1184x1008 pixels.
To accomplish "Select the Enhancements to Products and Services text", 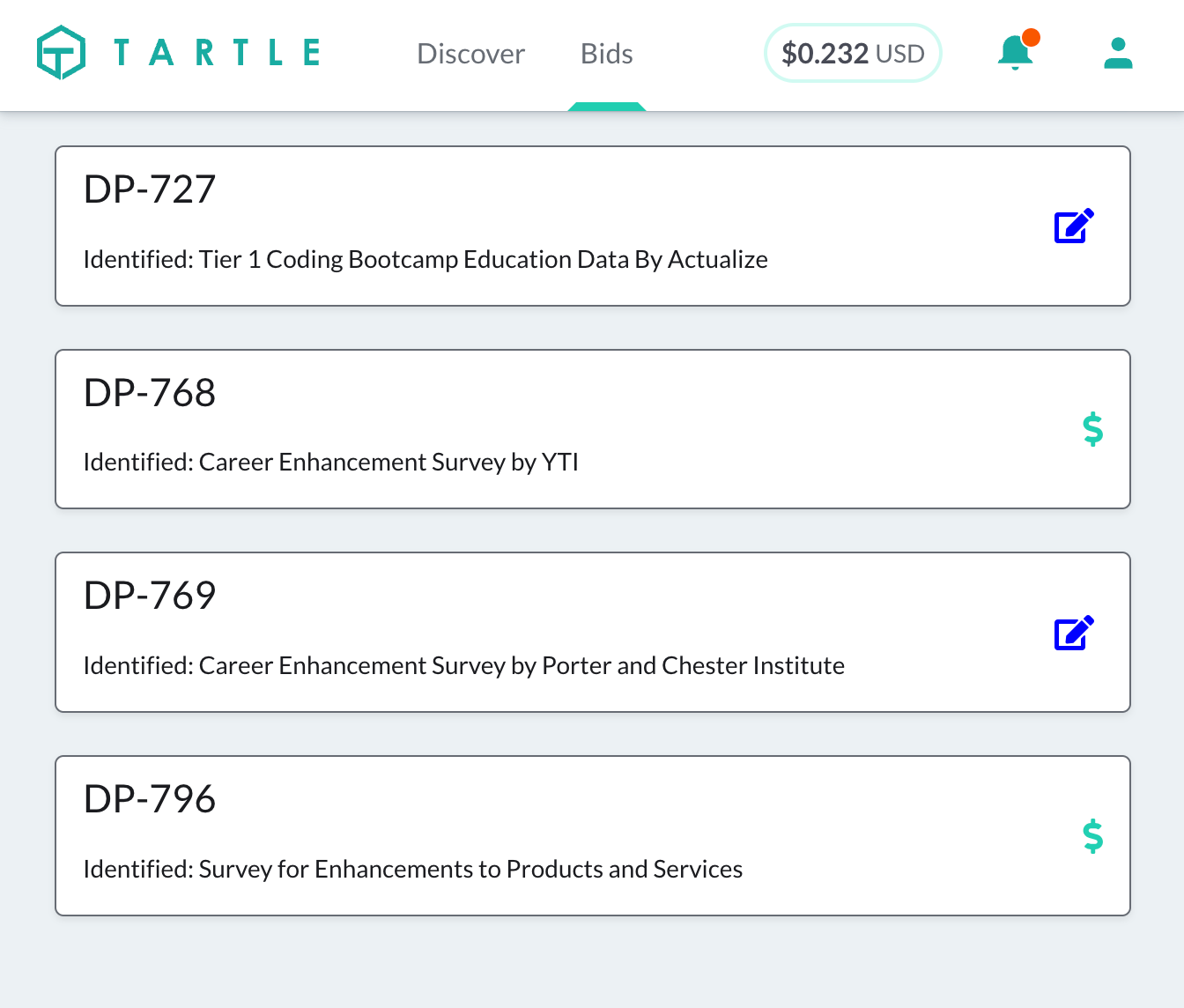I will [x=412, y=870].
